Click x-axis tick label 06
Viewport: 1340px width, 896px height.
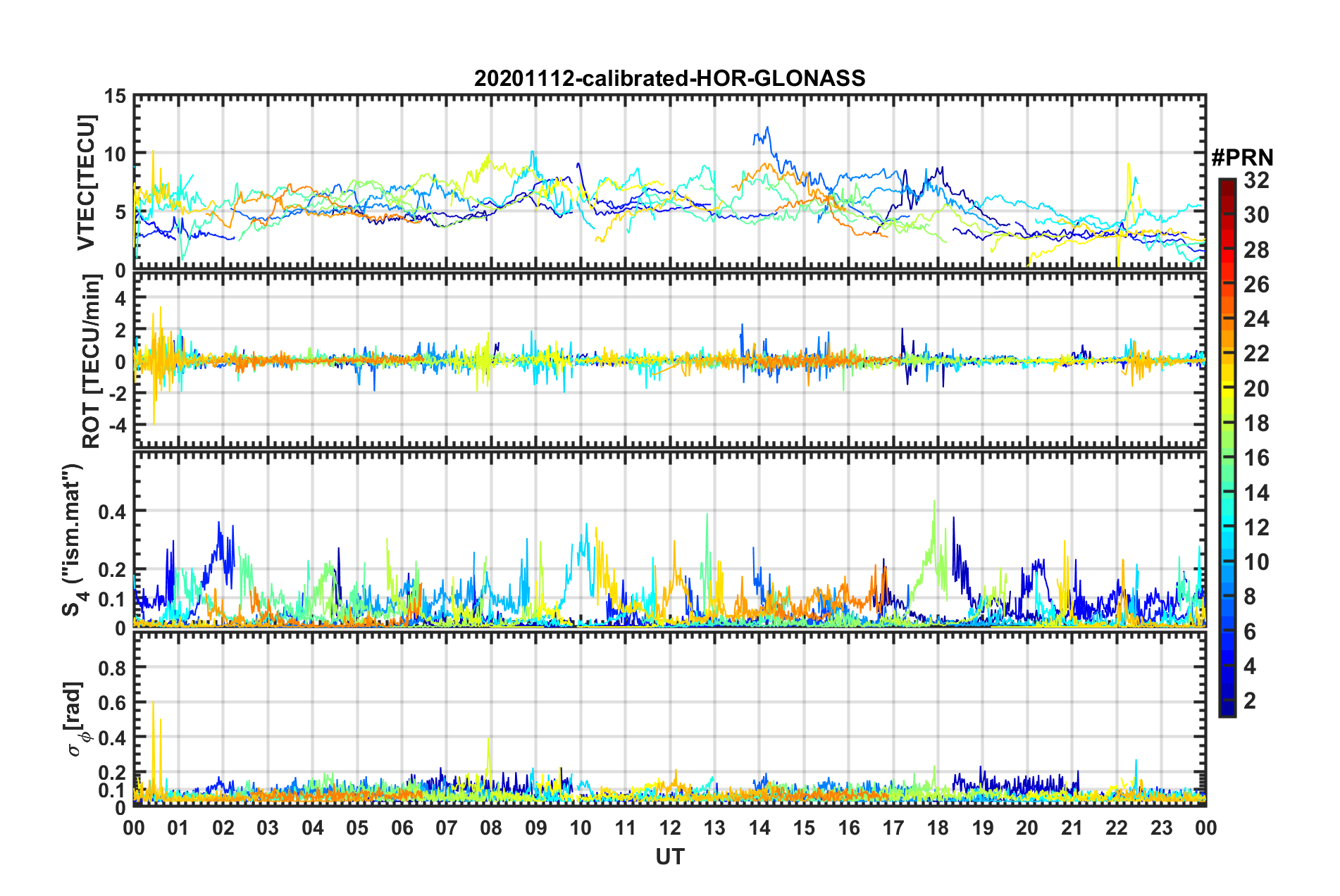tap(402, 828)
